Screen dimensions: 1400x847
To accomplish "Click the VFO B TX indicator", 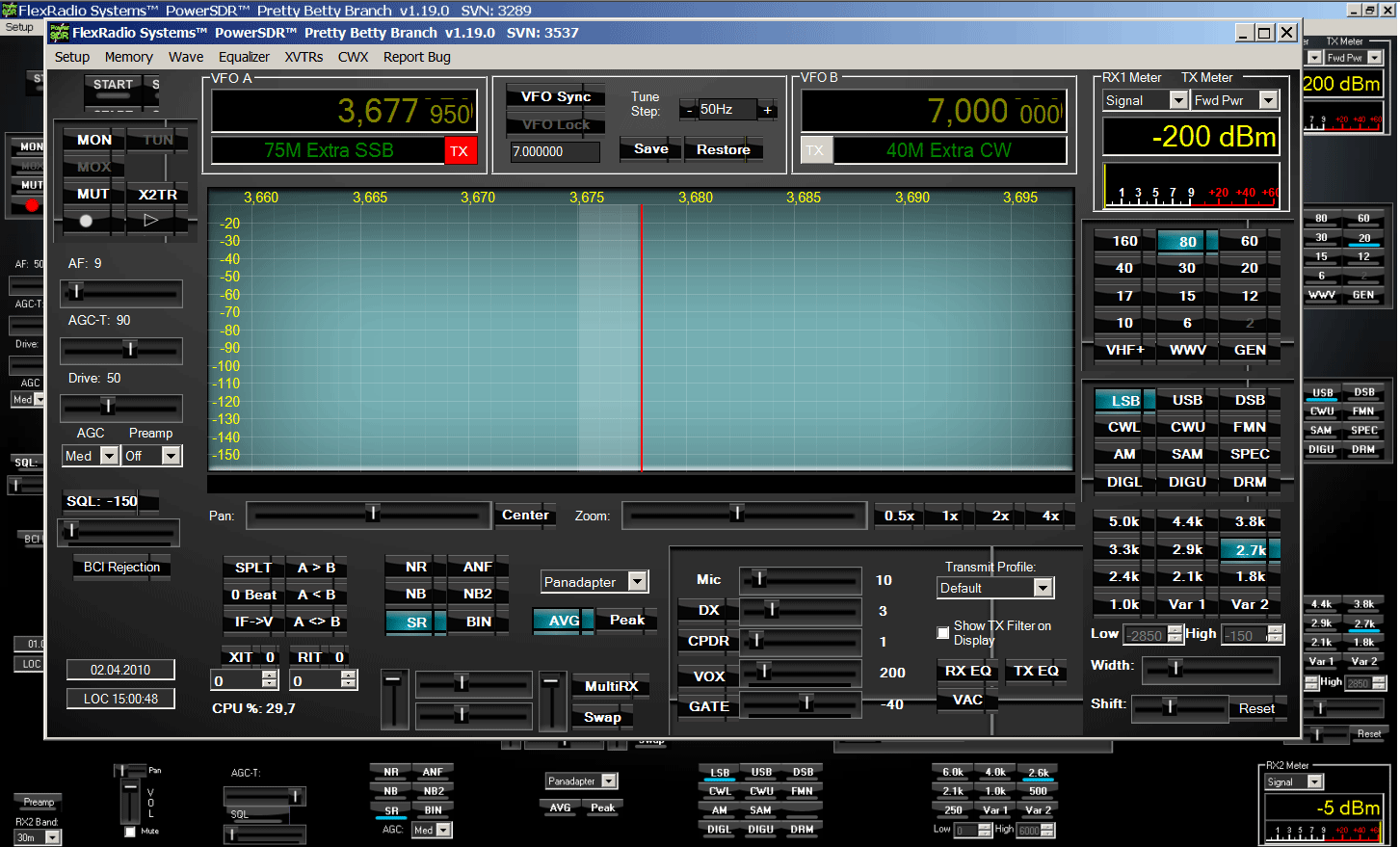I will point(815,150).
